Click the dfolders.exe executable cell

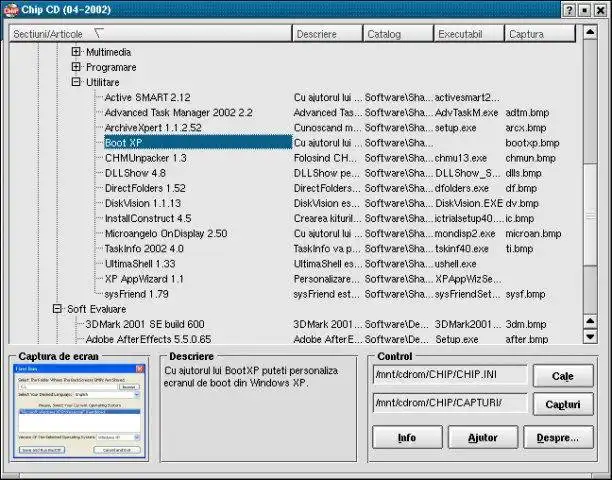[x=462, y=188]
